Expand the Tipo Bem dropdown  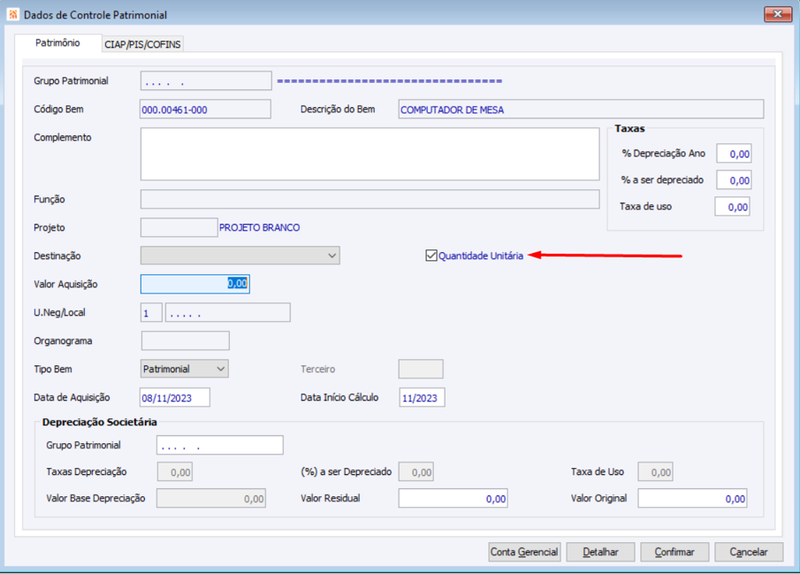[x=184, y=369]
